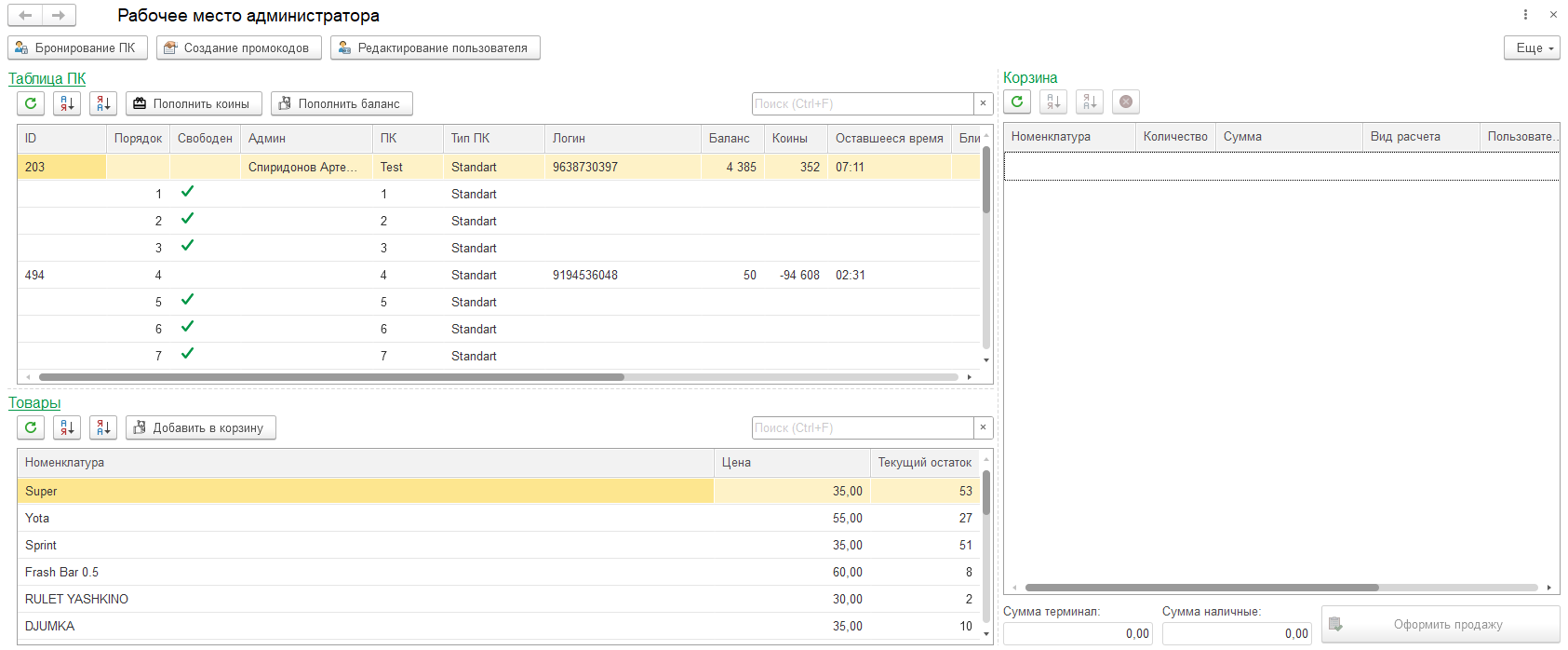Select the Yota product row
The image size is (1568, 650).
[x=499, y=518]
